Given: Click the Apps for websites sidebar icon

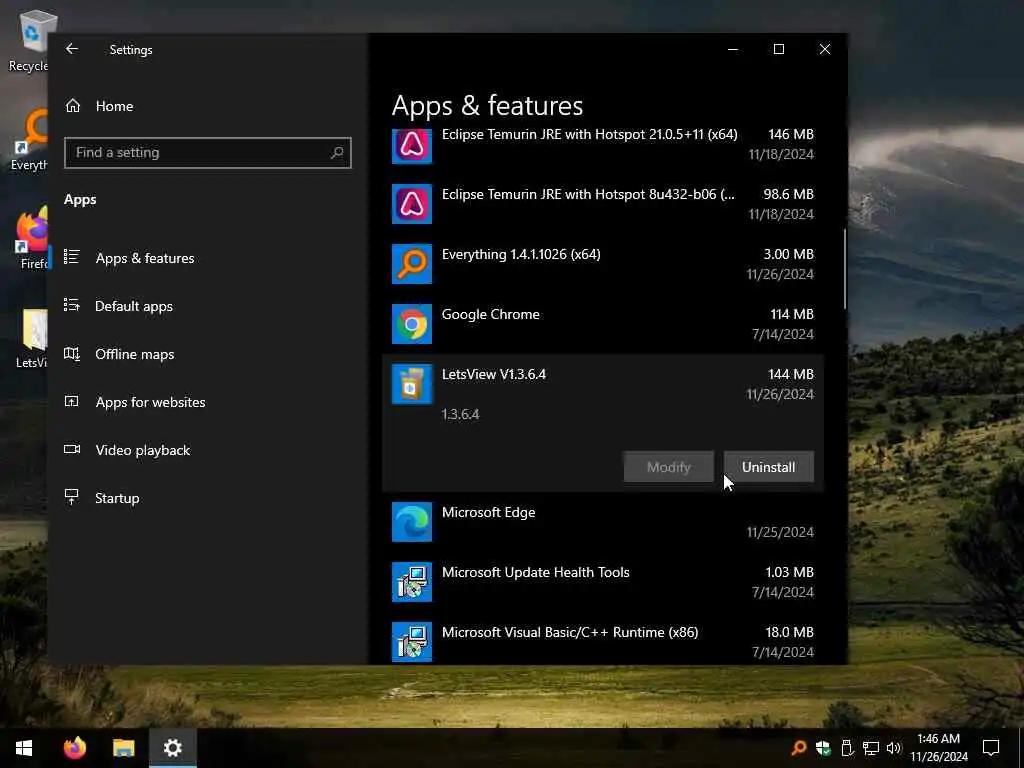Looking at the screenshot, I should coord(72,402).
